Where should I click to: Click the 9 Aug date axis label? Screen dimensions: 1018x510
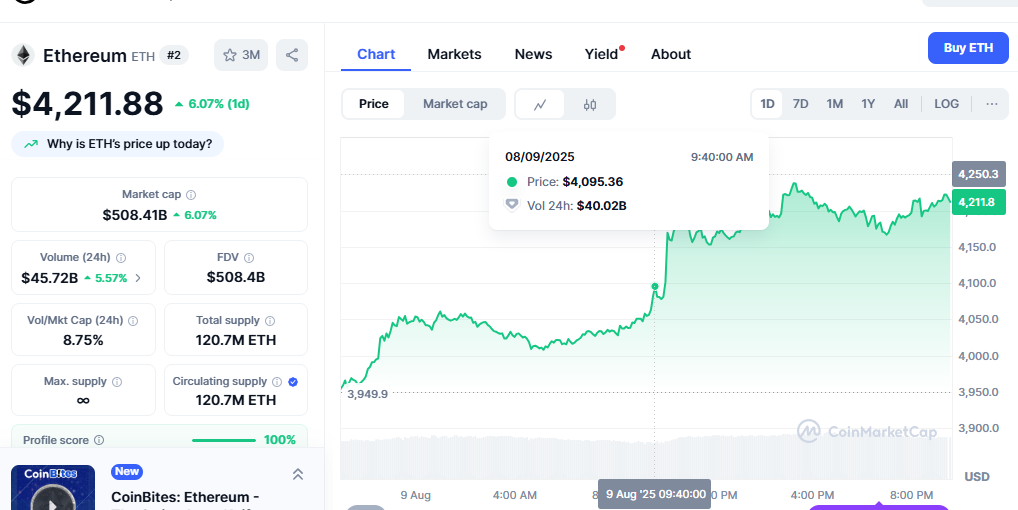(416, 495)
